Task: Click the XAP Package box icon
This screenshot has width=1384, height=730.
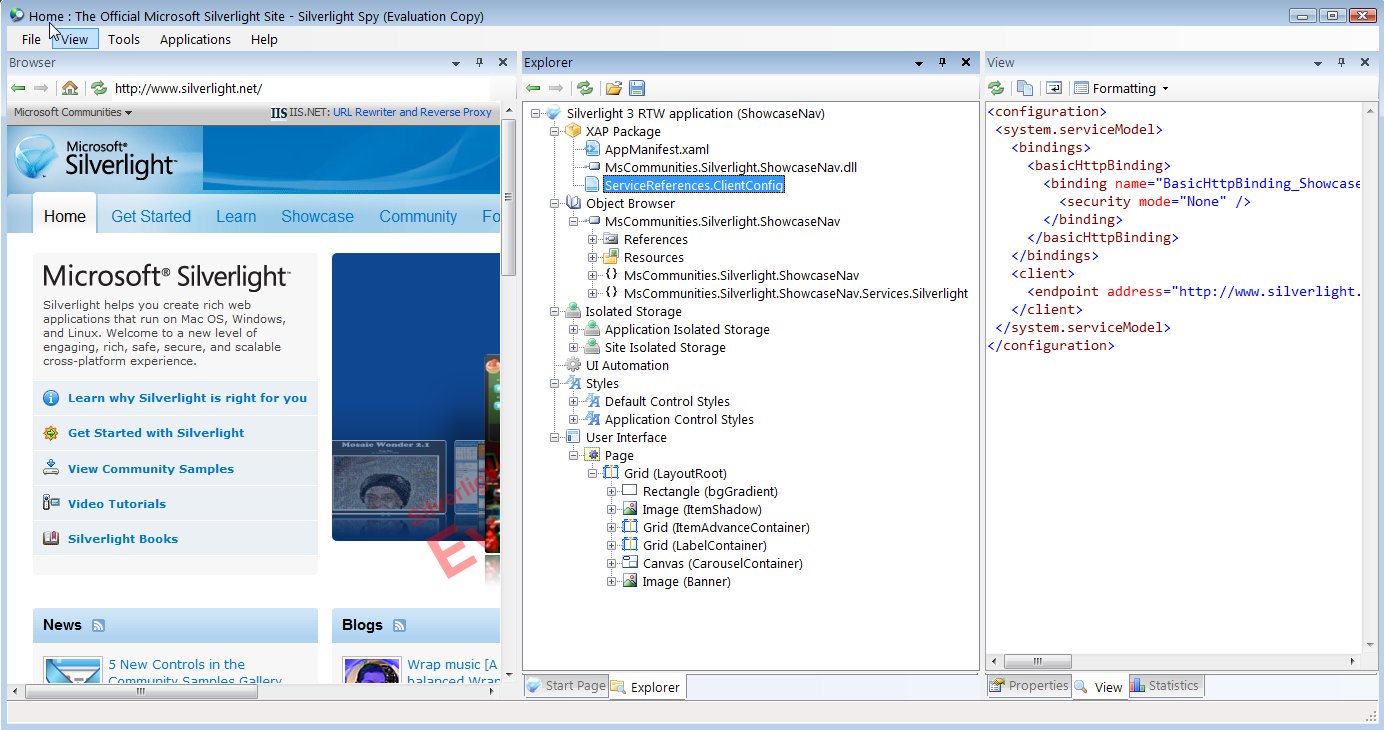Action: click(573, 131)
